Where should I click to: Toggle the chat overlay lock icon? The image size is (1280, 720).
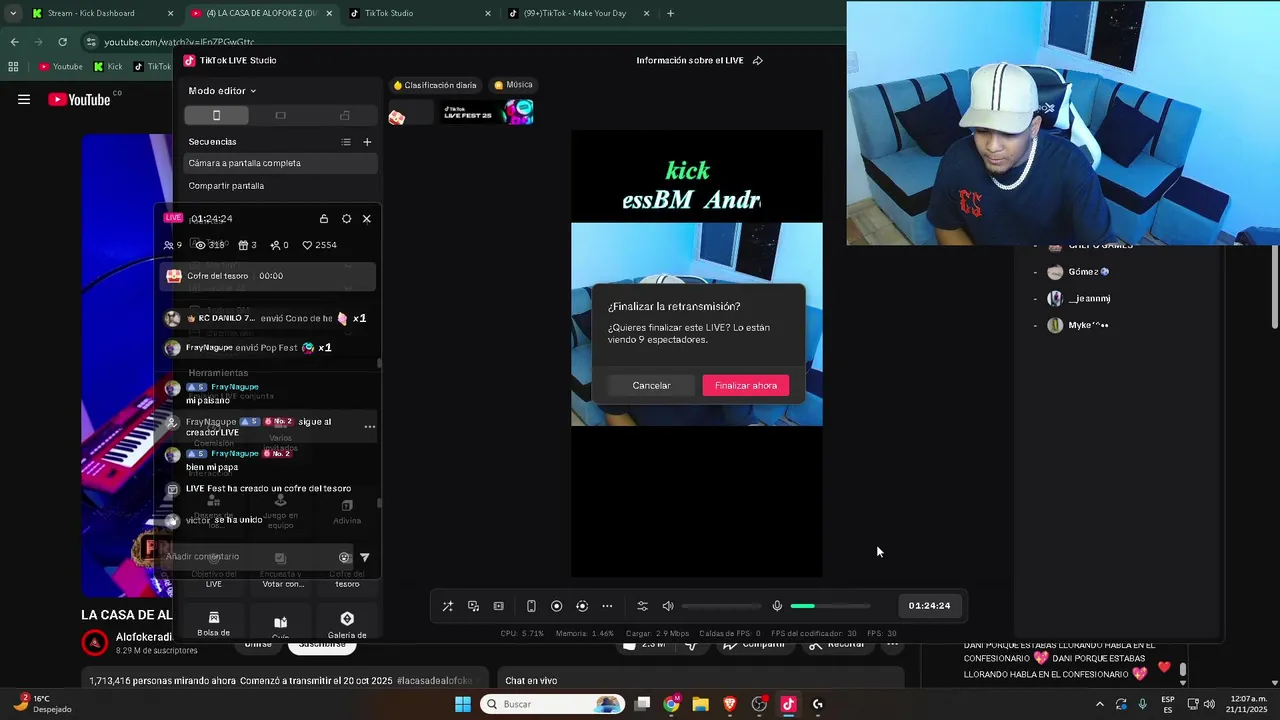tap(323, 219)
